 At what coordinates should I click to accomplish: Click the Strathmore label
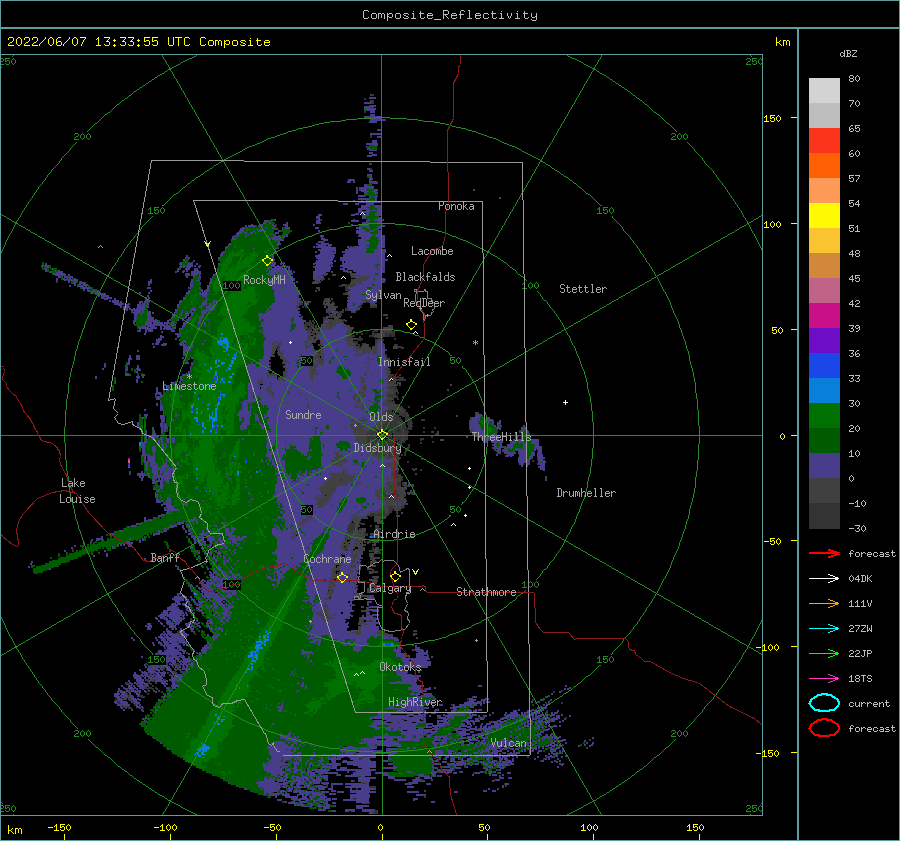(486, 592)
